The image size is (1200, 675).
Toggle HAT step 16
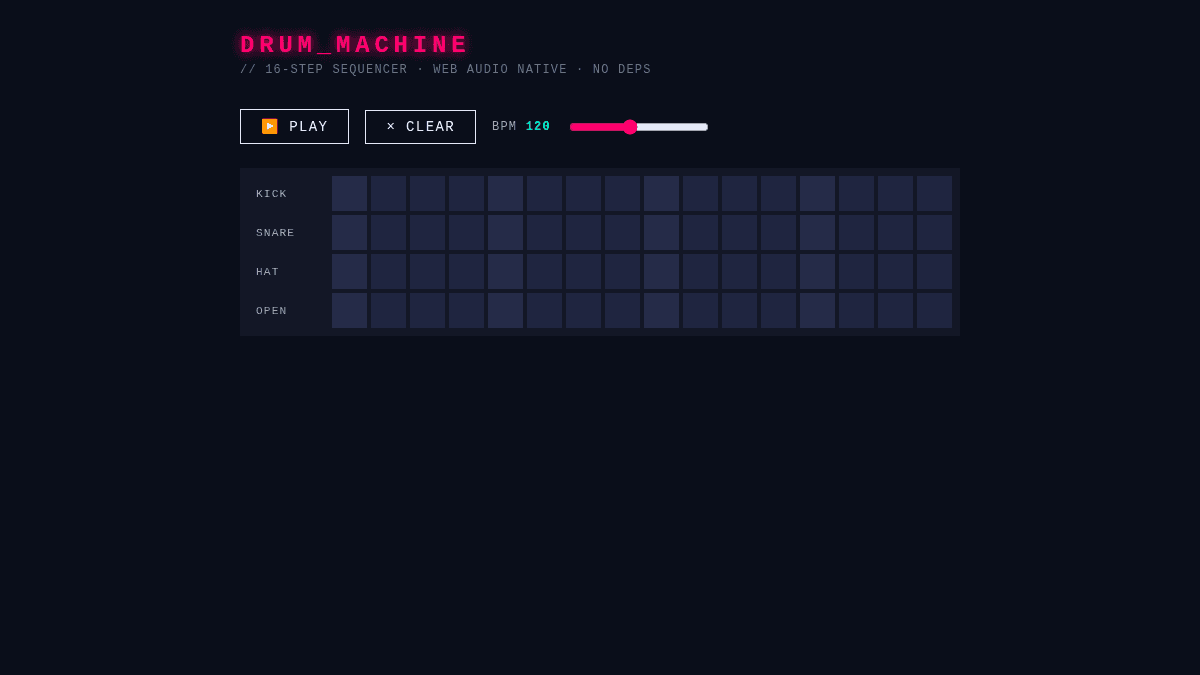tap(934, 271)
